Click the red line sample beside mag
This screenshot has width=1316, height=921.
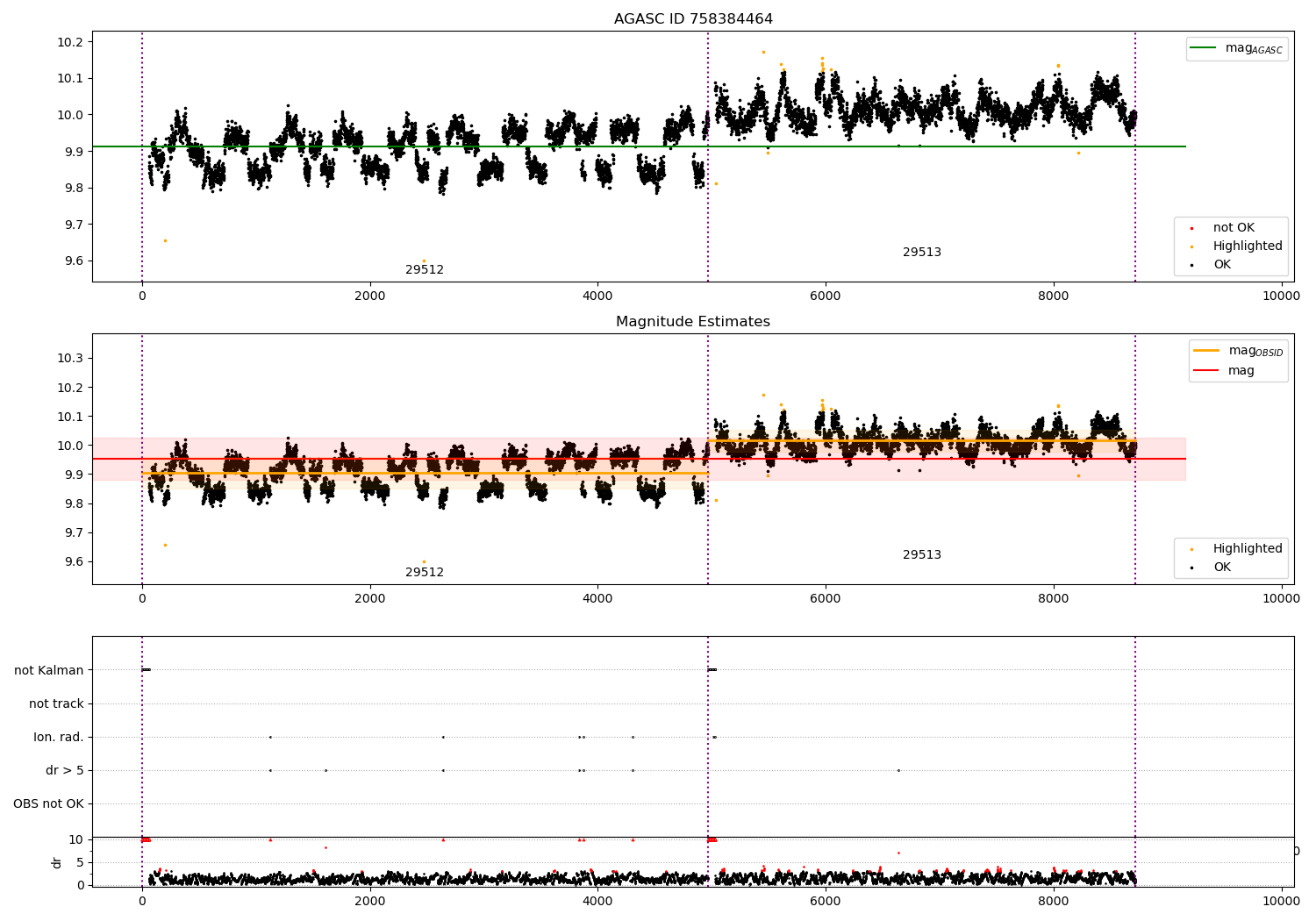click(1207, 371)
